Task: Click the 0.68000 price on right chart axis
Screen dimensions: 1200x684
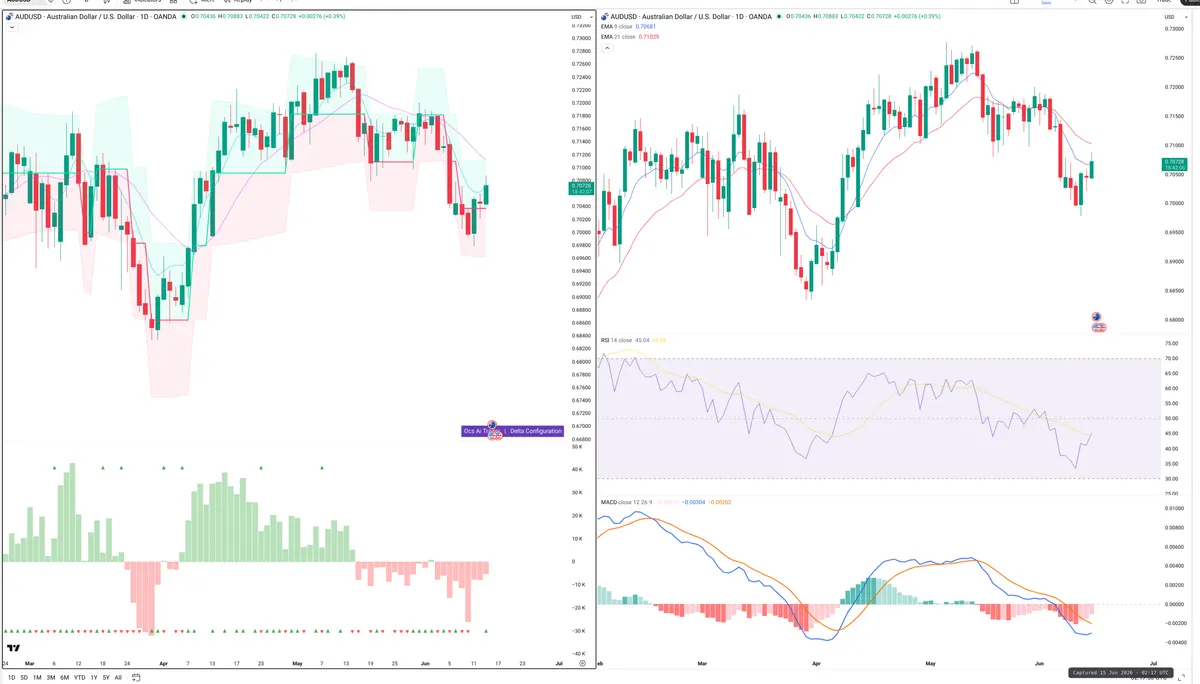Action: pyautogui.click(x=1175, y=321)
